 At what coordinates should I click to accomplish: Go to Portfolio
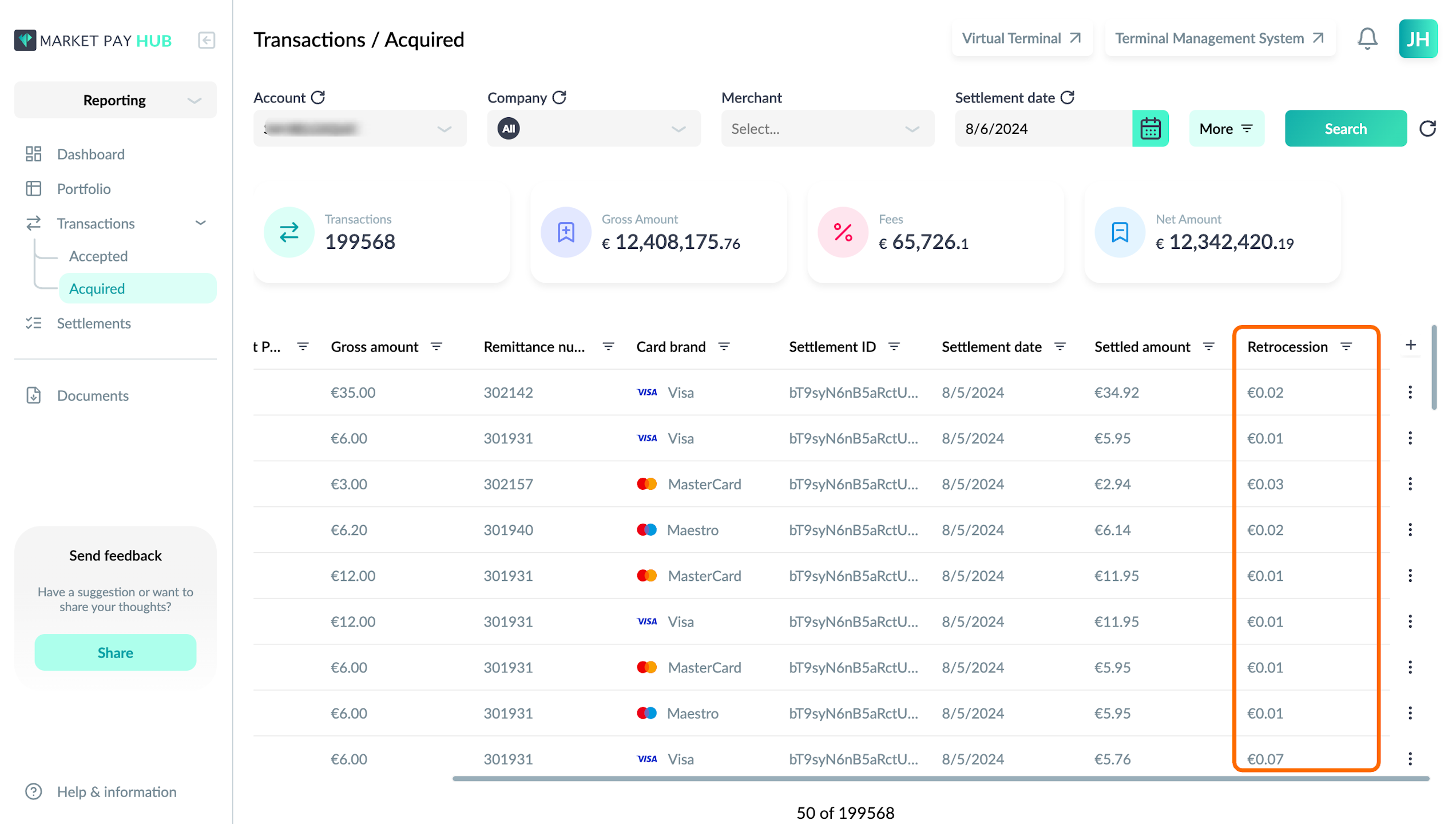click(84, 188)
